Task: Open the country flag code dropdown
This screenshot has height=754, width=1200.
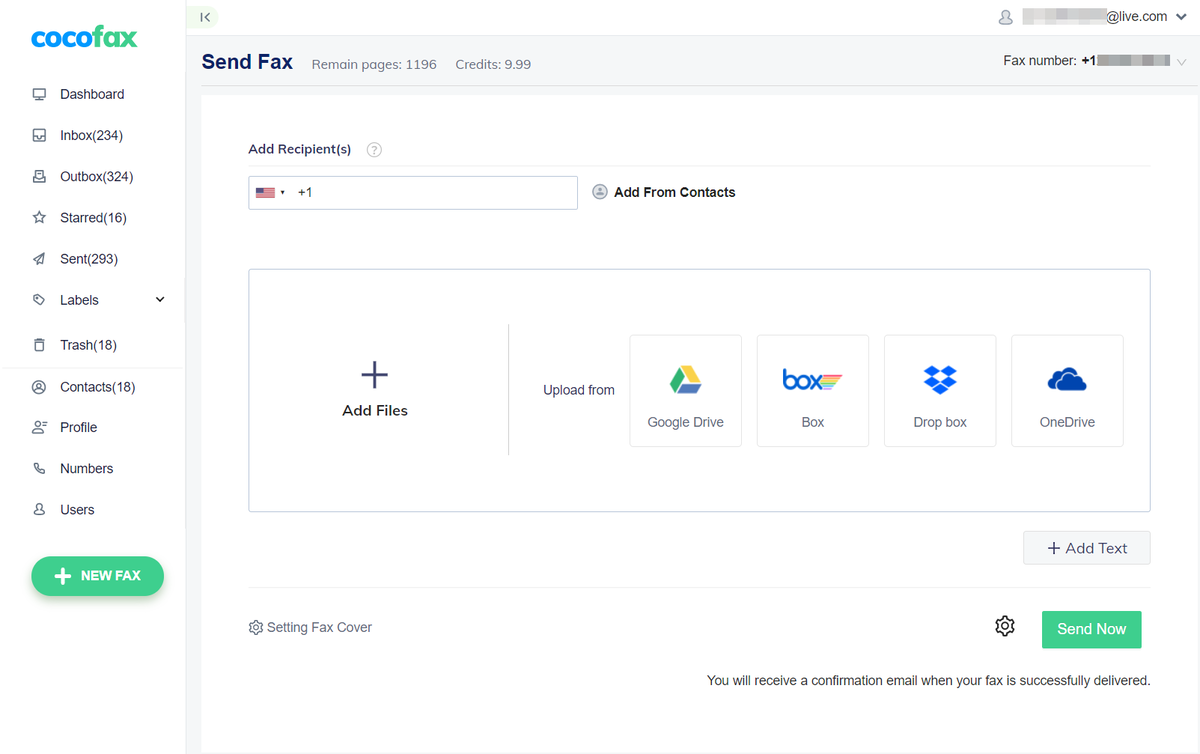Action: pyautogui.click(x=270, y=193)
